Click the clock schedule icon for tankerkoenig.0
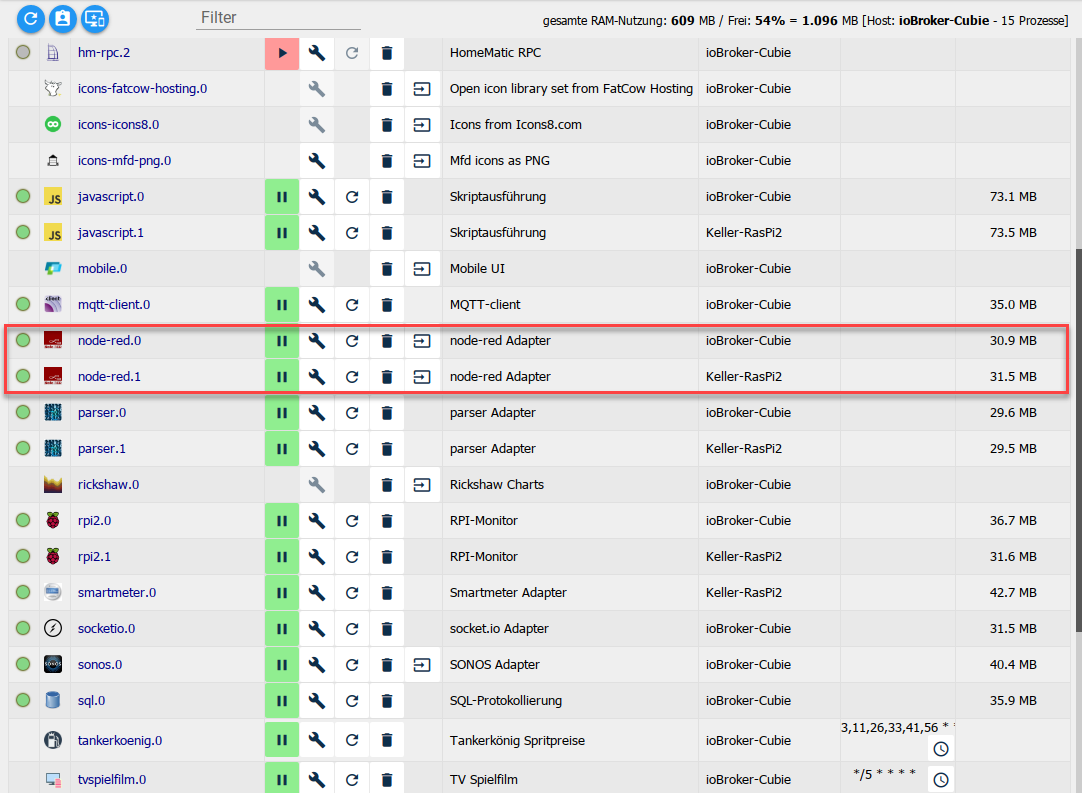 coord(940,749)
